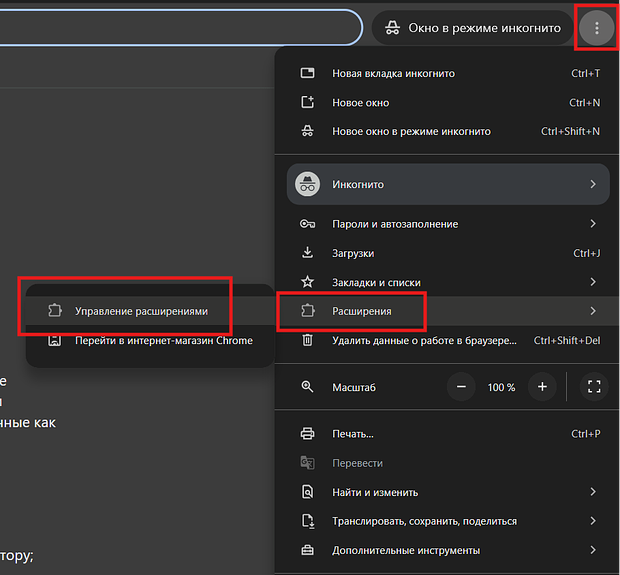Viewport: 620px width, 575px height.
Task: Click the puzzle icon in the submenu
Action: click(55, 311)
